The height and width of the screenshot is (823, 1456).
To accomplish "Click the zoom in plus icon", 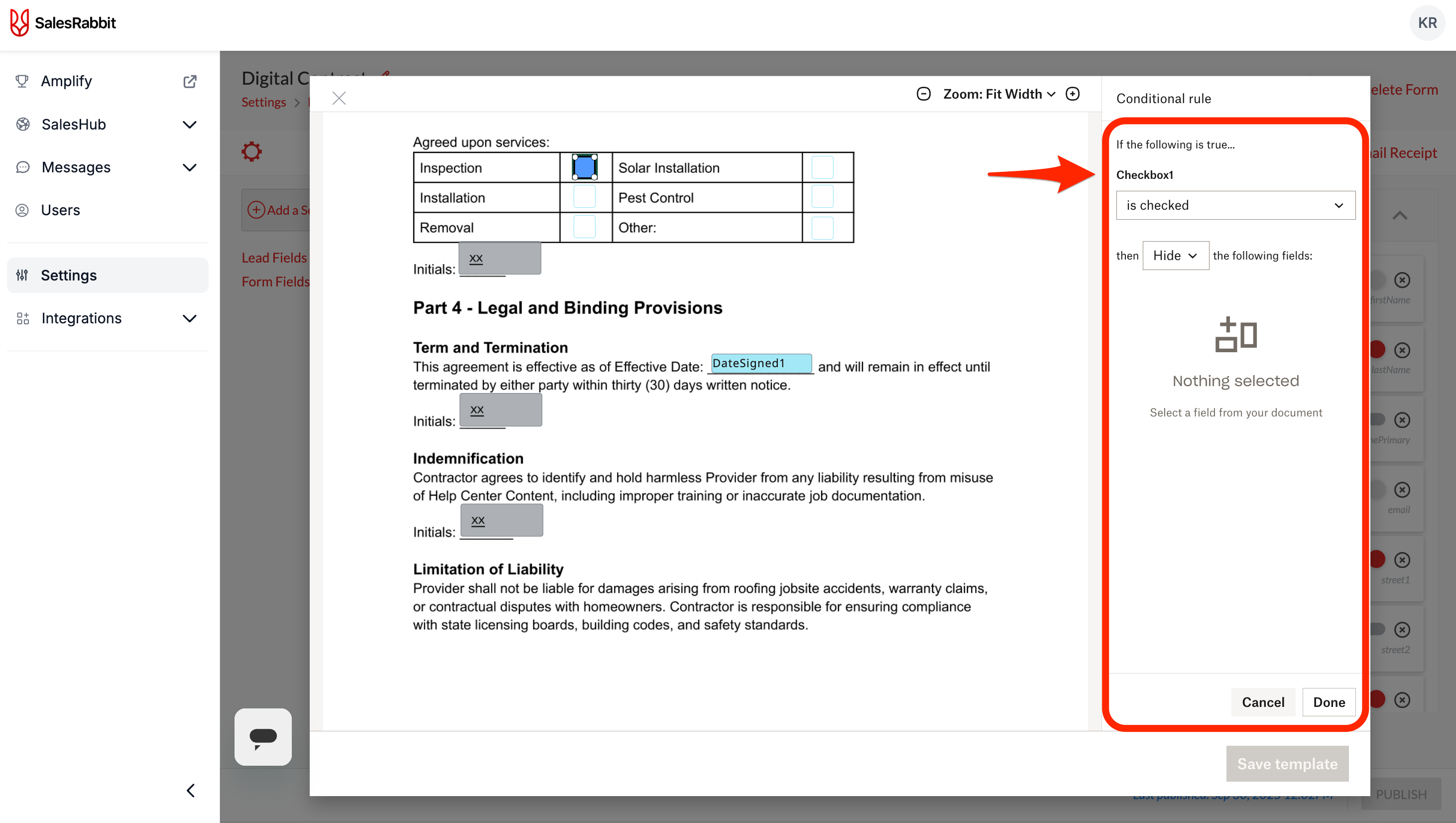I will (x=1072, y=94).
